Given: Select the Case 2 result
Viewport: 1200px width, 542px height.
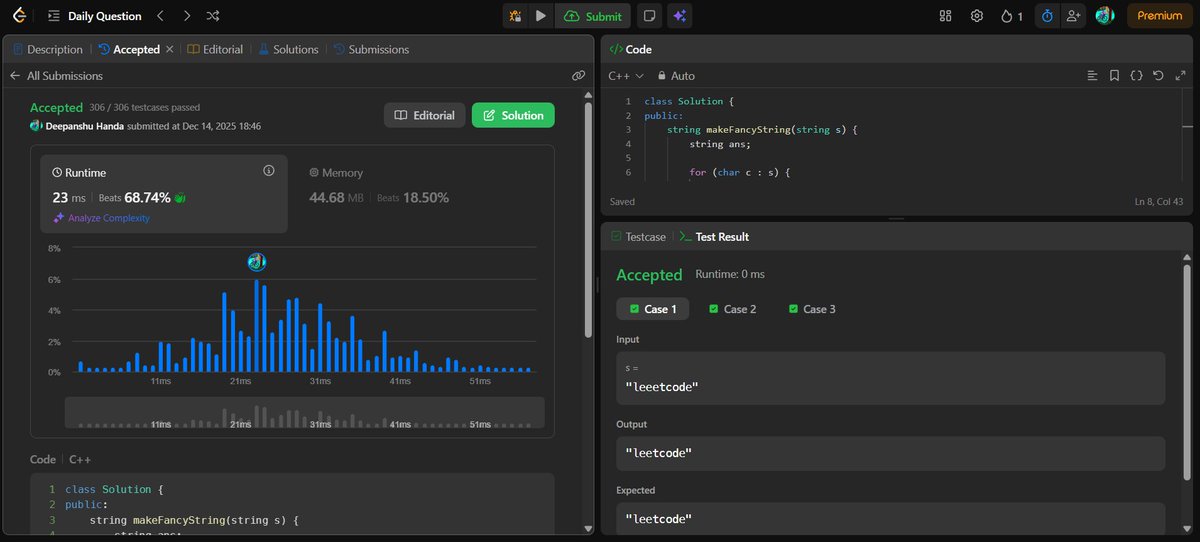Looking at the screenshot, I should (733, 309).
